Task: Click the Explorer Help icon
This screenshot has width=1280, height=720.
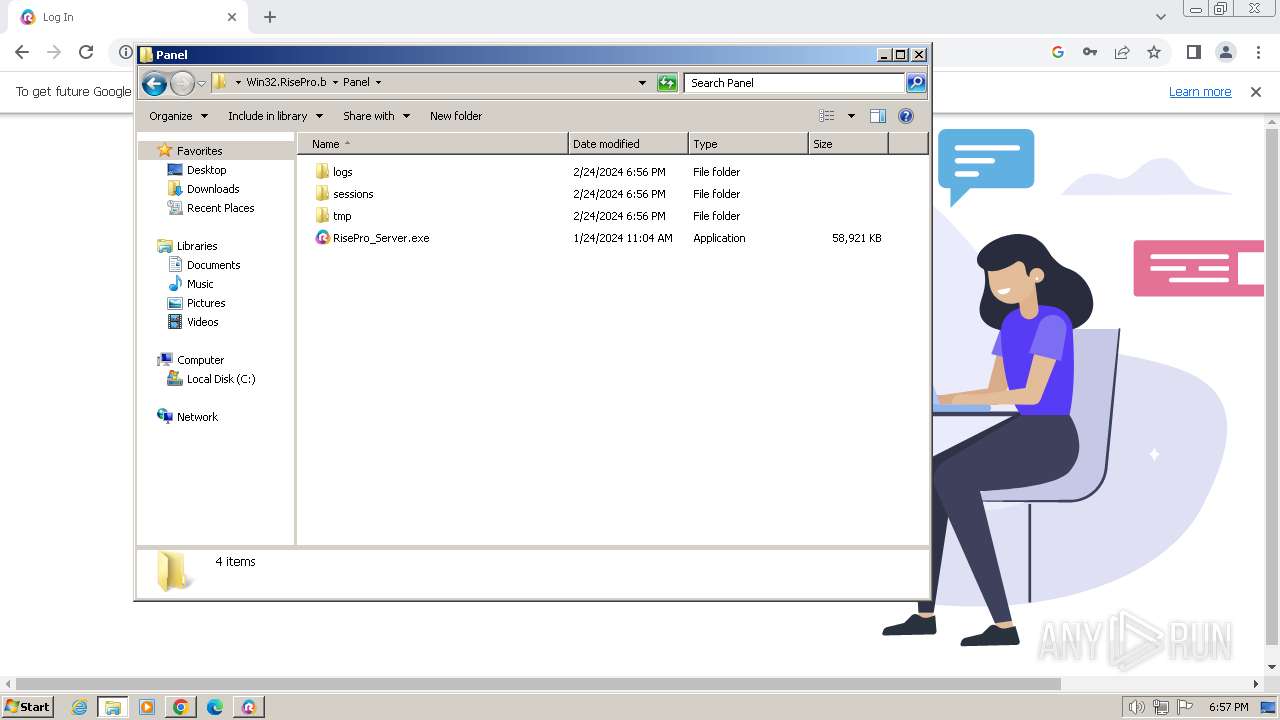Action: (x=906, y=116)
